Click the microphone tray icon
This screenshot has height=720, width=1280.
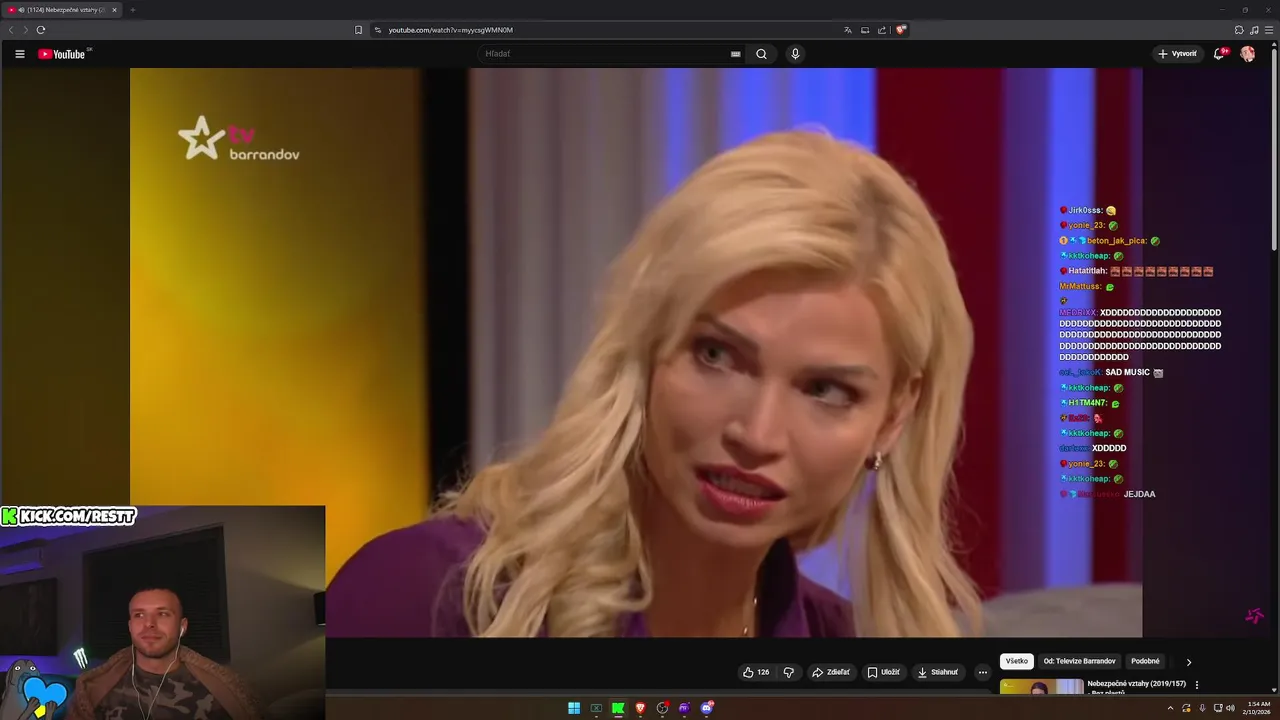[x=1202, y=708]
